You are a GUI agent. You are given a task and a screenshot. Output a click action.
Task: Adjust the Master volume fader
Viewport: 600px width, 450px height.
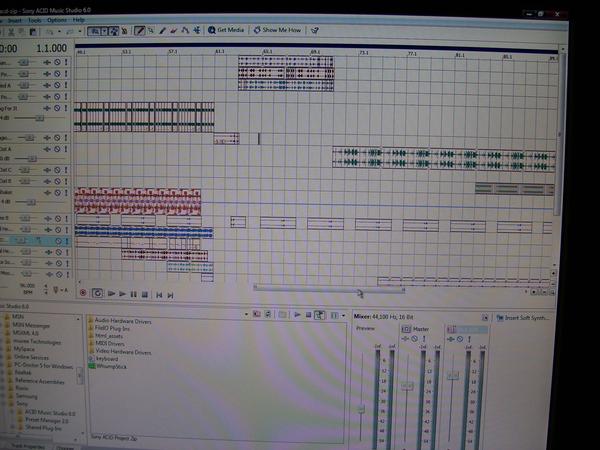click(407, 386)
